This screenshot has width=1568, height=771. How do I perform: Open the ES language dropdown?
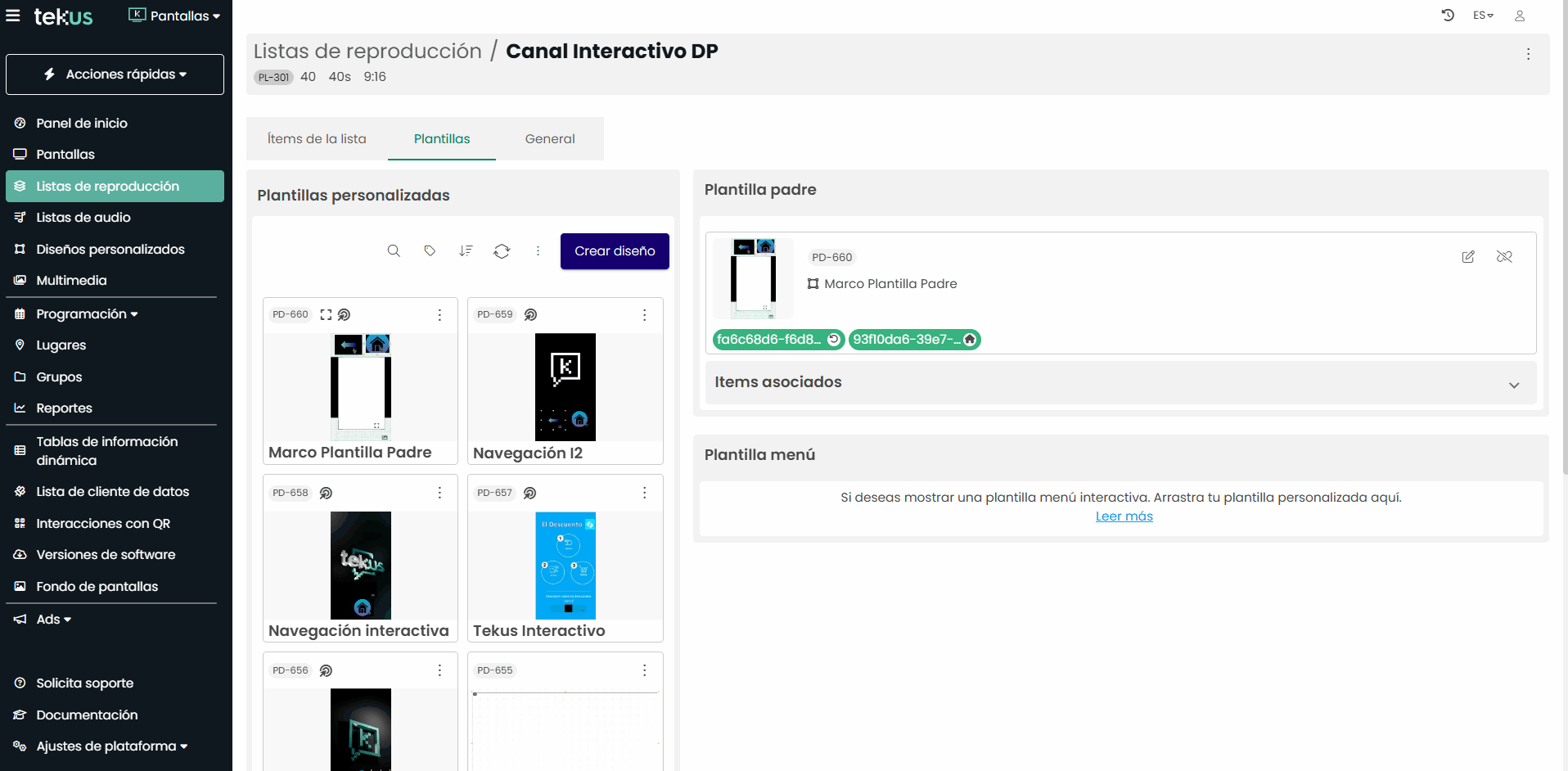(1483, 16)
